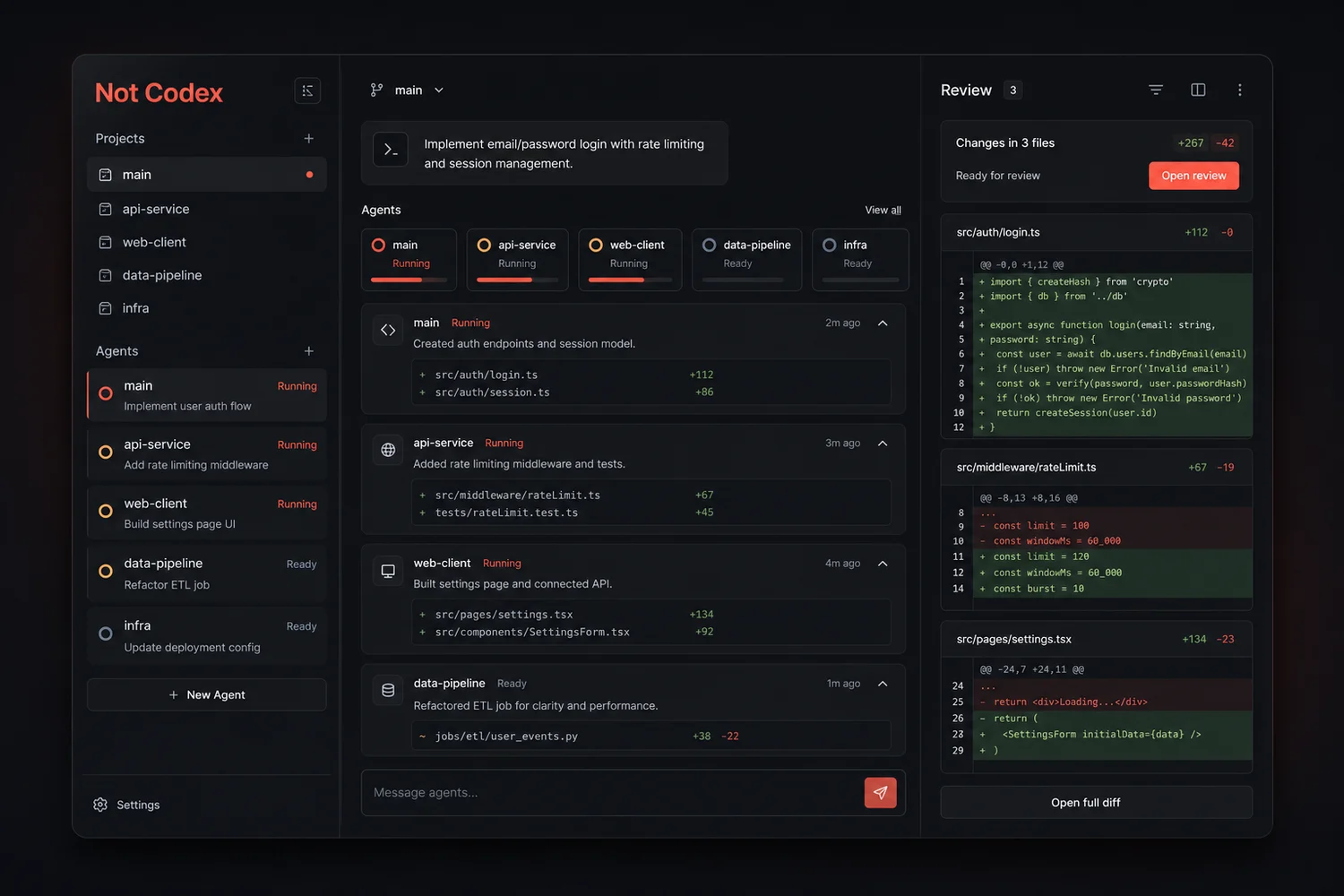Click the status ring on the api-service sidebar agent
1344x896 pixels.
coord(106,452)
